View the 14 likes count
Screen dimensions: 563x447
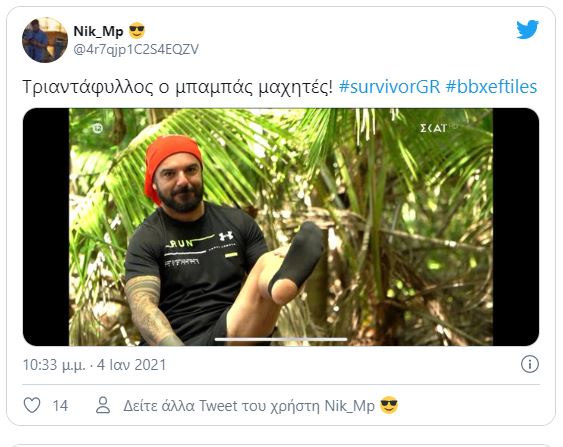[x=60, y=406]
